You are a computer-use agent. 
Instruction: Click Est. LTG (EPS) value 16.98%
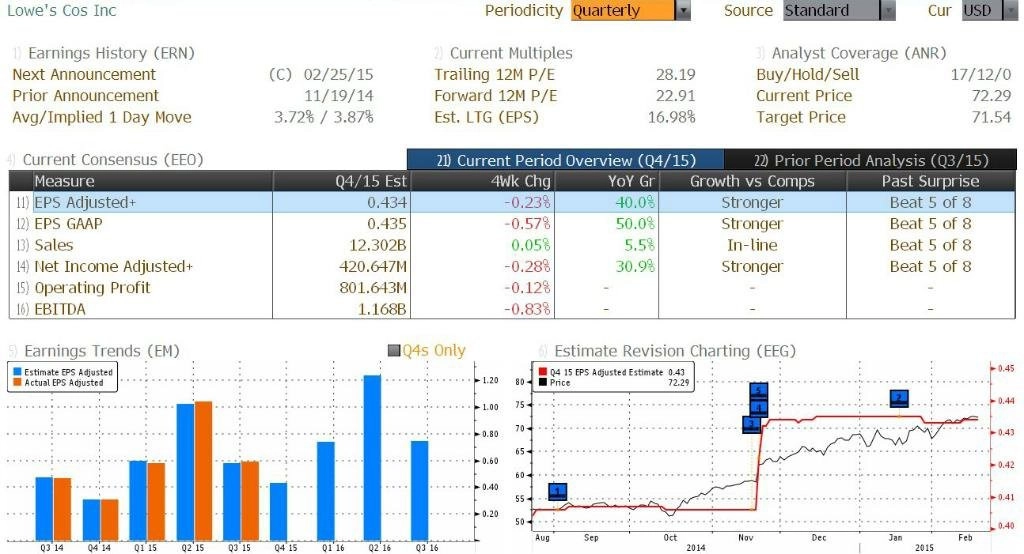click(x=671, y=117)
